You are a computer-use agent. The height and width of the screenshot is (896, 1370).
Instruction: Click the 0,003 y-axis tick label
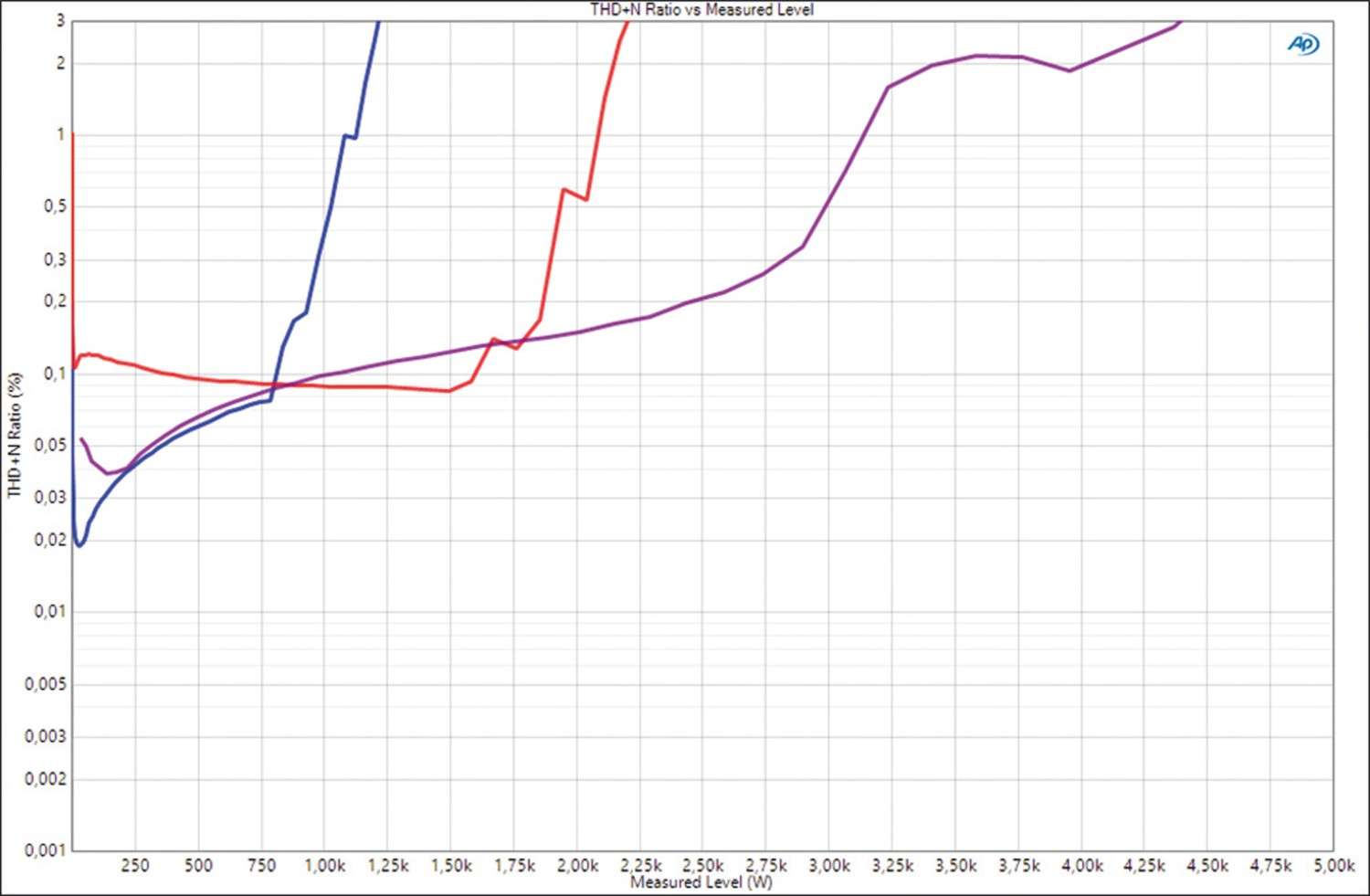(x=46, y=736)
